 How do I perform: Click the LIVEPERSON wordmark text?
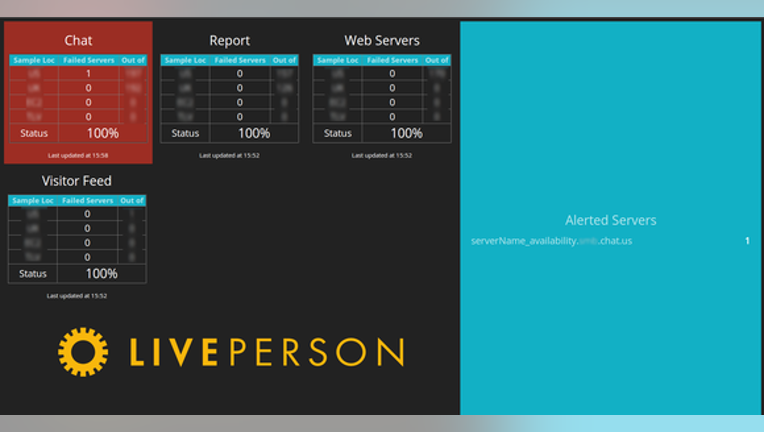tap(267, 352)
